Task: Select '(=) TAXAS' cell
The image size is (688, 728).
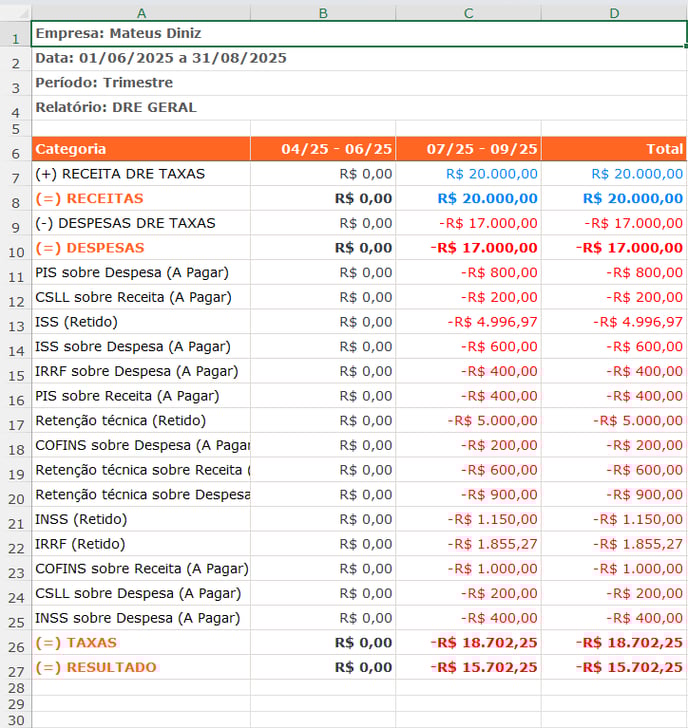Action: click(x=141, y=643)
